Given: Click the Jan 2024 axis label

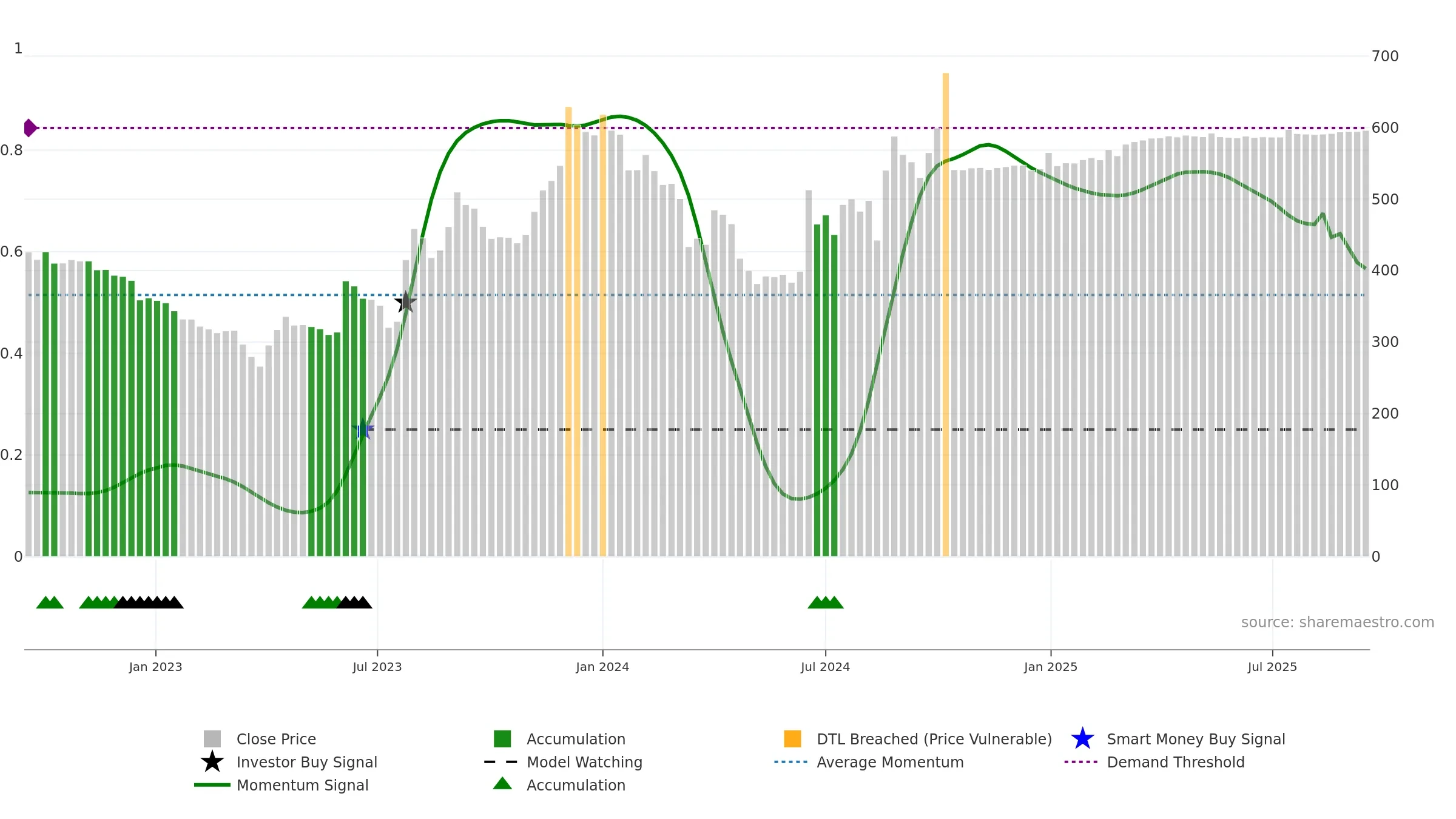Looking at the screenshot, I should click(x=602, y=667).
